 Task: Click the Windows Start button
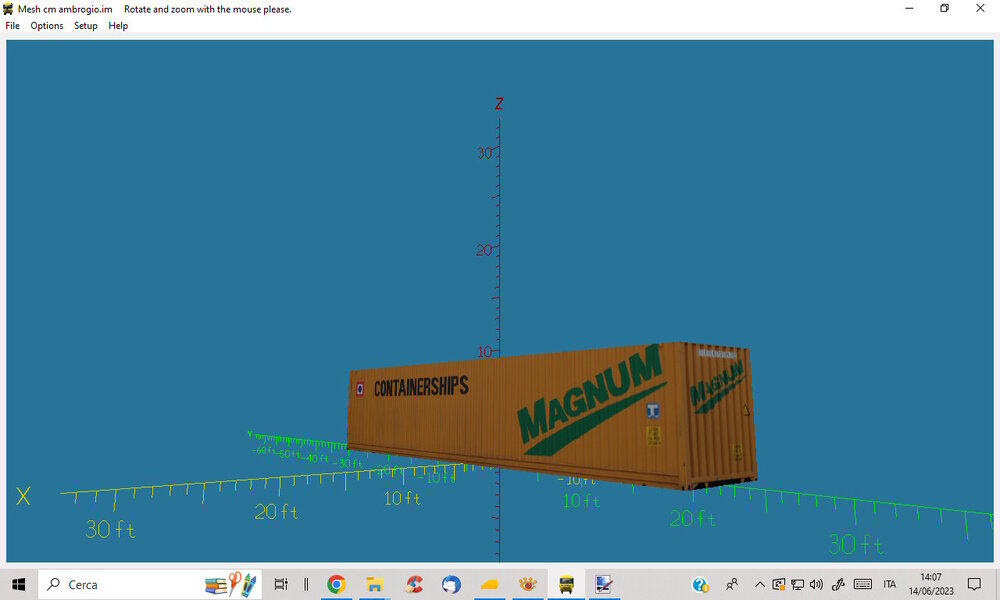tap(18, 584)
